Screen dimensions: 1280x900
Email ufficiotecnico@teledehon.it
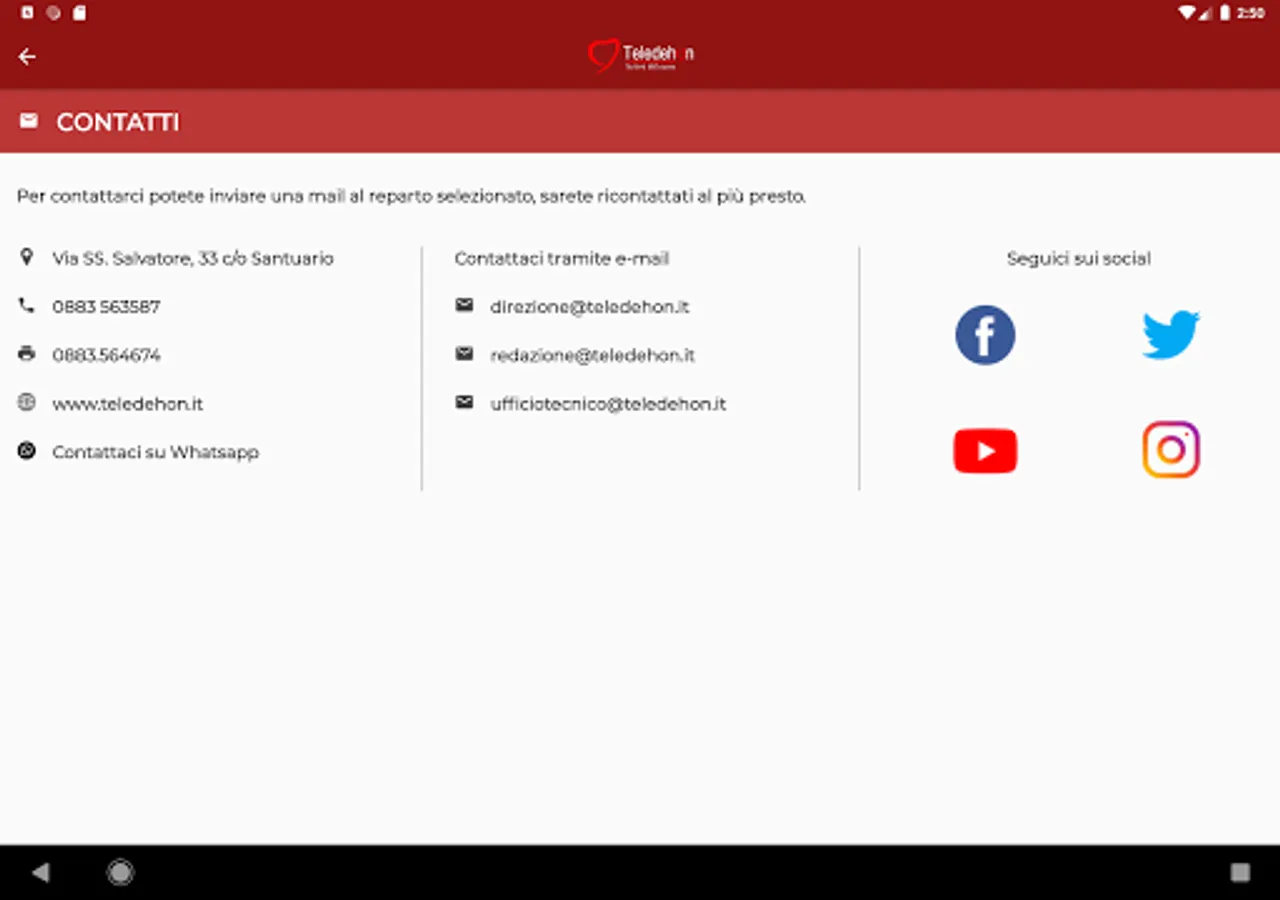click(608, 404)
